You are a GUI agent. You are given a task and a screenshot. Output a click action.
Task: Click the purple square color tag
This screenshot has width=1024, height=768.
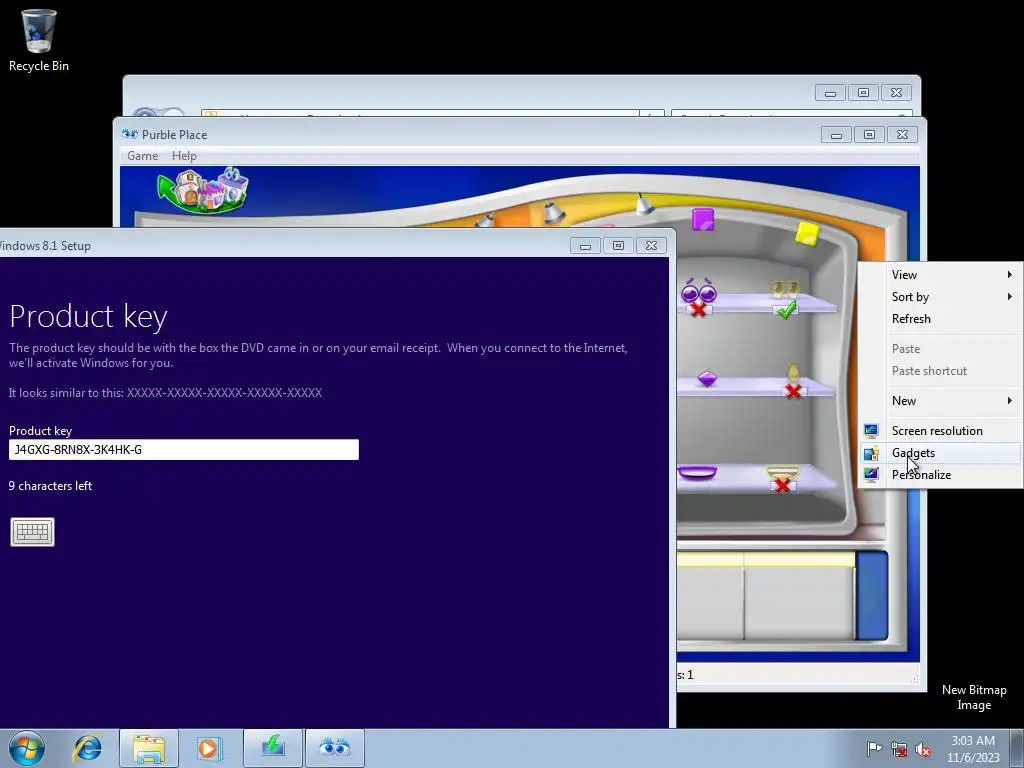(x=703, y=219)
